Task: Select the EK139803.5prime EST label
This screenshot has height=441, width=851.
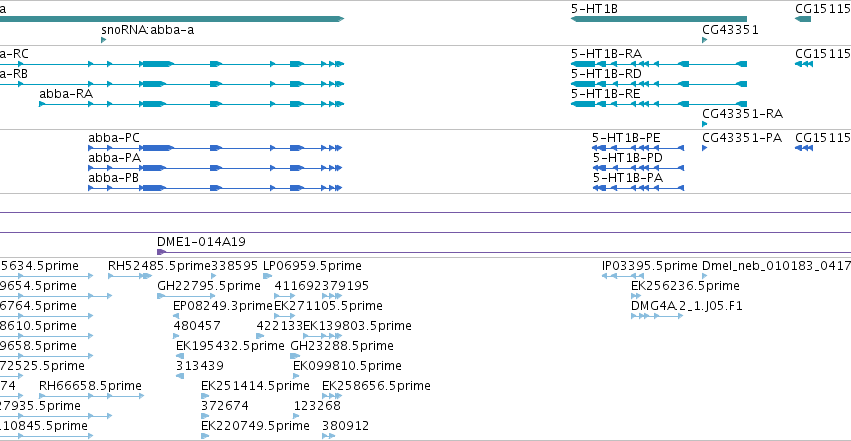Action: coord(357,326)
